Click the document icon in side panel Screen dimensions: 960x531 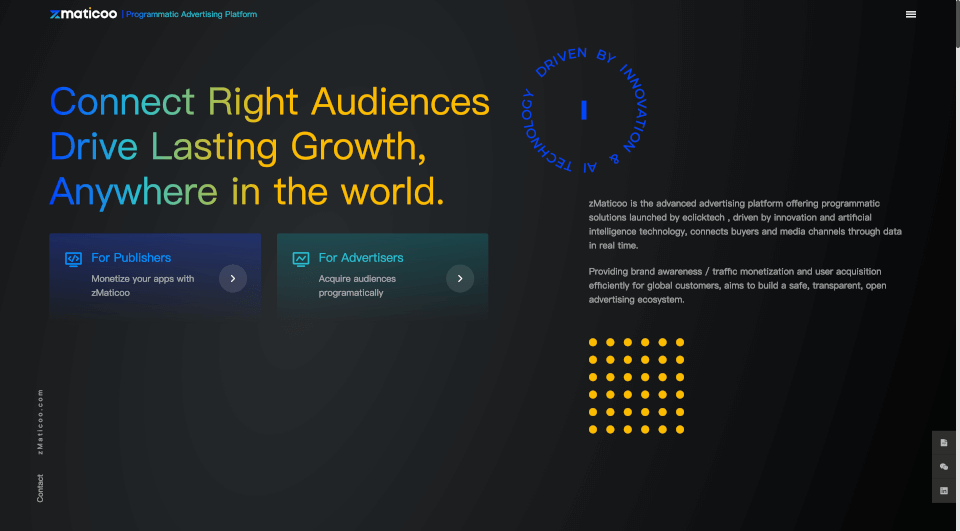(x=943, y=443)
